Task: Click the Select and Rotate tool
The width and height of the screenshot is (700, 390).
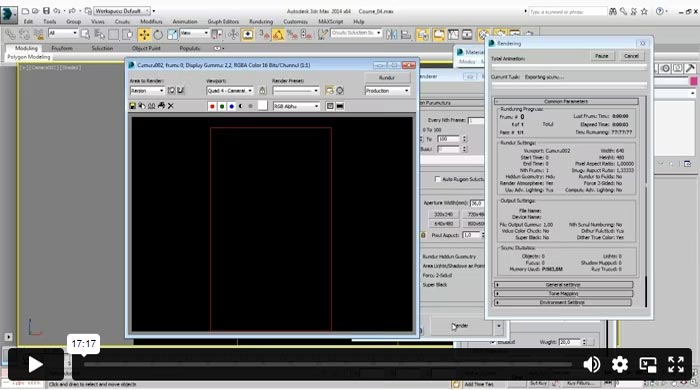Action: pos(158,34)
